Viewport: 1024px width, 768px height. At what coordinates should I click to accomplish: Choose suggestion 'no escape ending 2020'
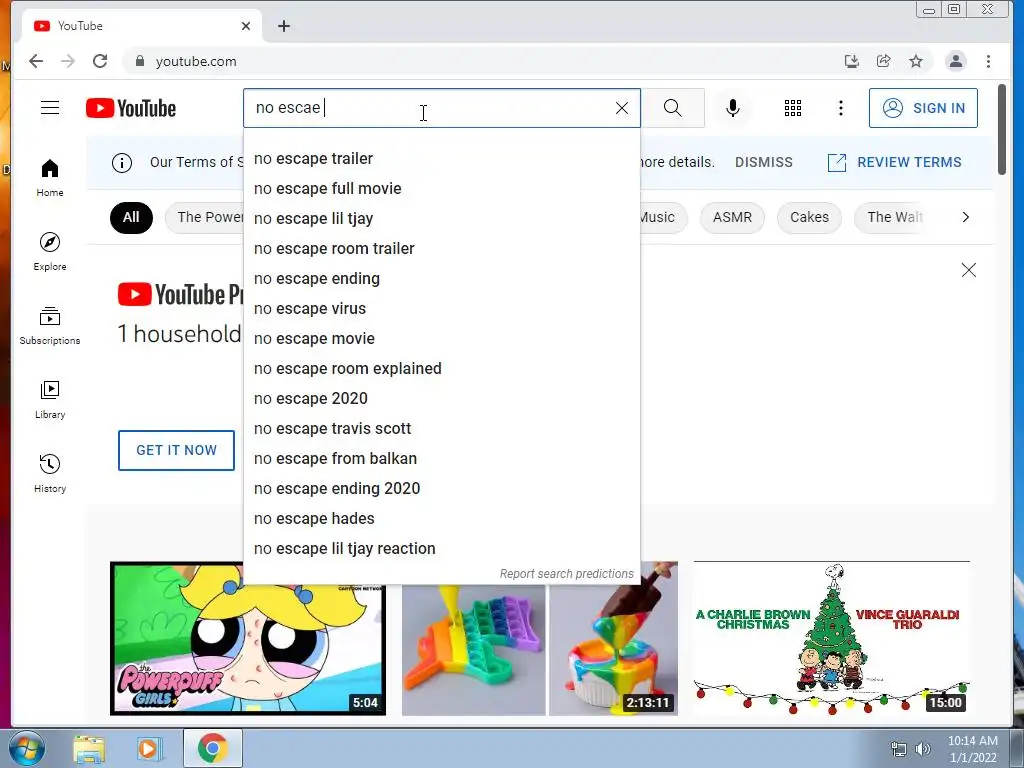(x=441, y=489)
